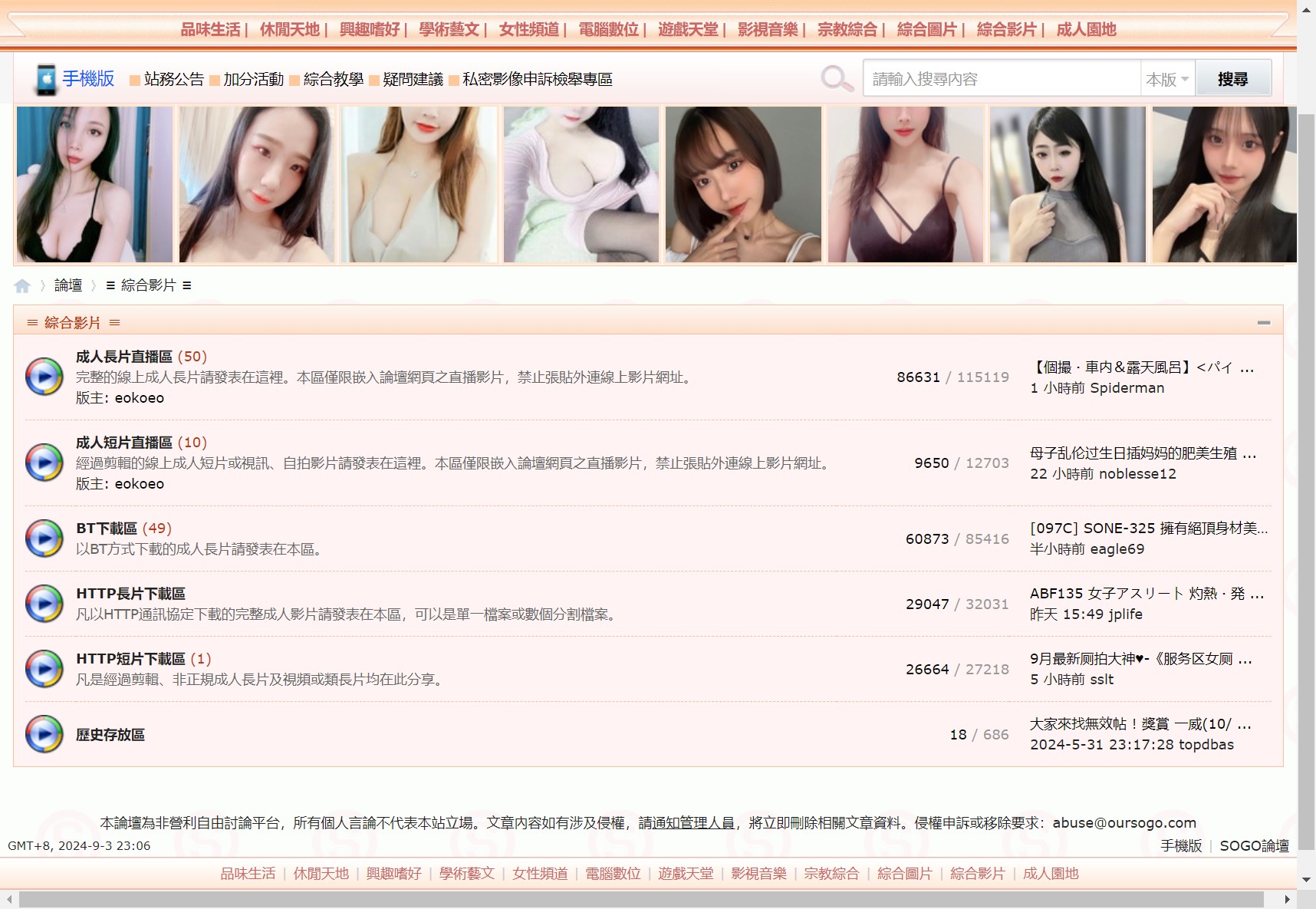1316x909 pixels.
Task: Click the HTTP長片下載區 play icon
Action: 44,604
